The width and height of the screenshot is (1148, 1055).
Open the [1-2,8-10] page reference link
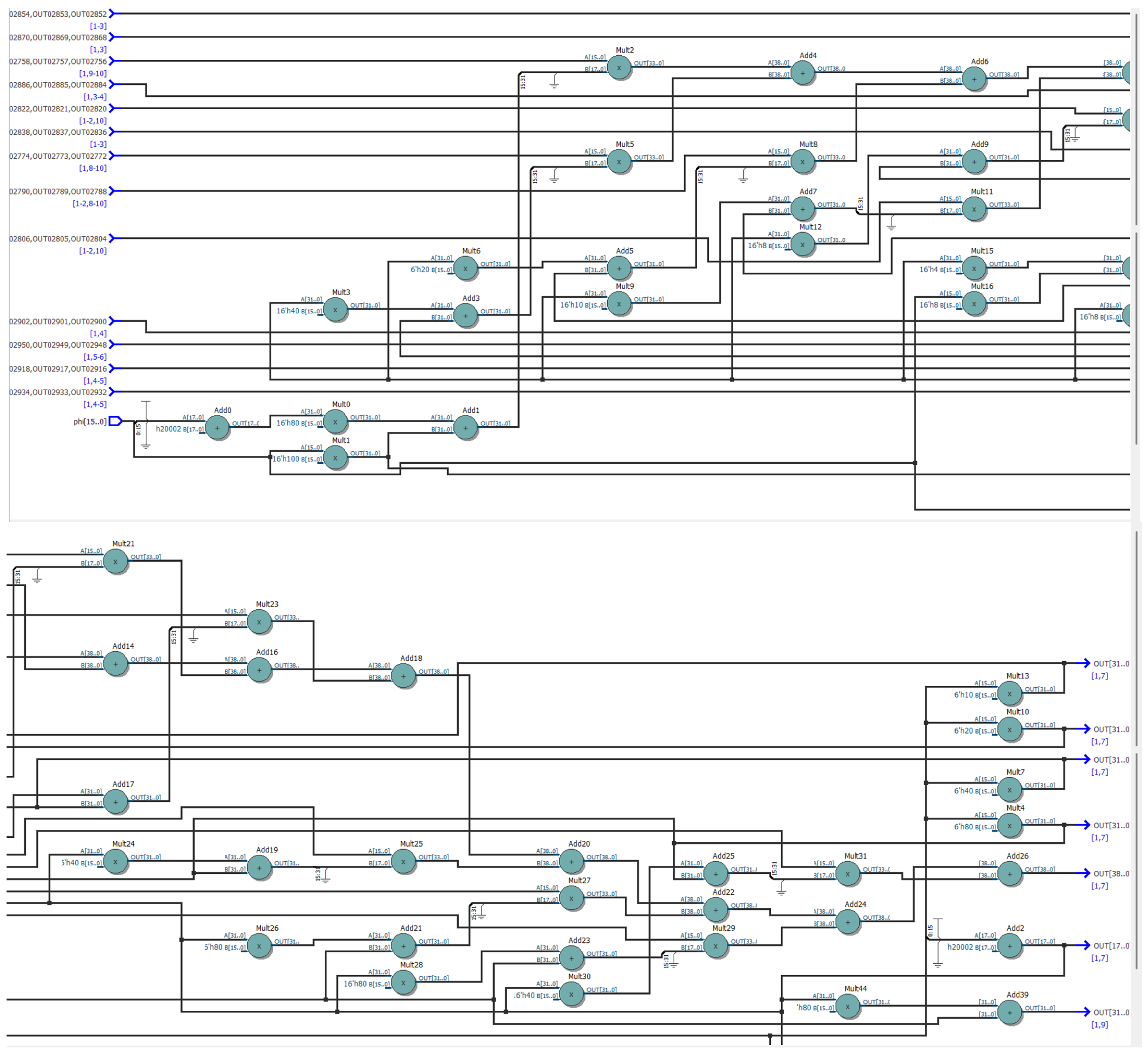(89, 204)
